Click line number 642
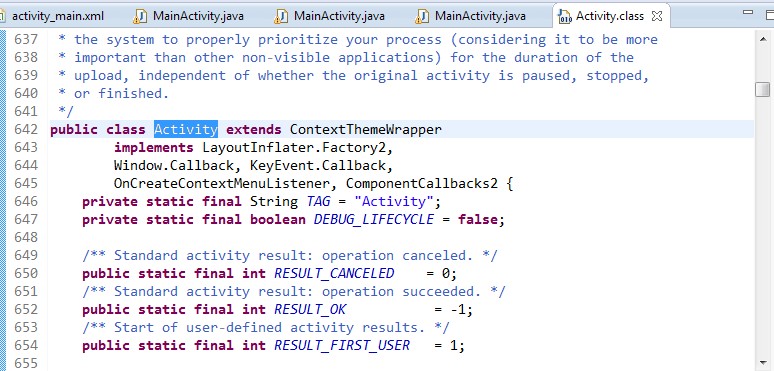Image resolution: width=774 pixels, height=371 pixels. pyautogui.click(x=26, y=129)
